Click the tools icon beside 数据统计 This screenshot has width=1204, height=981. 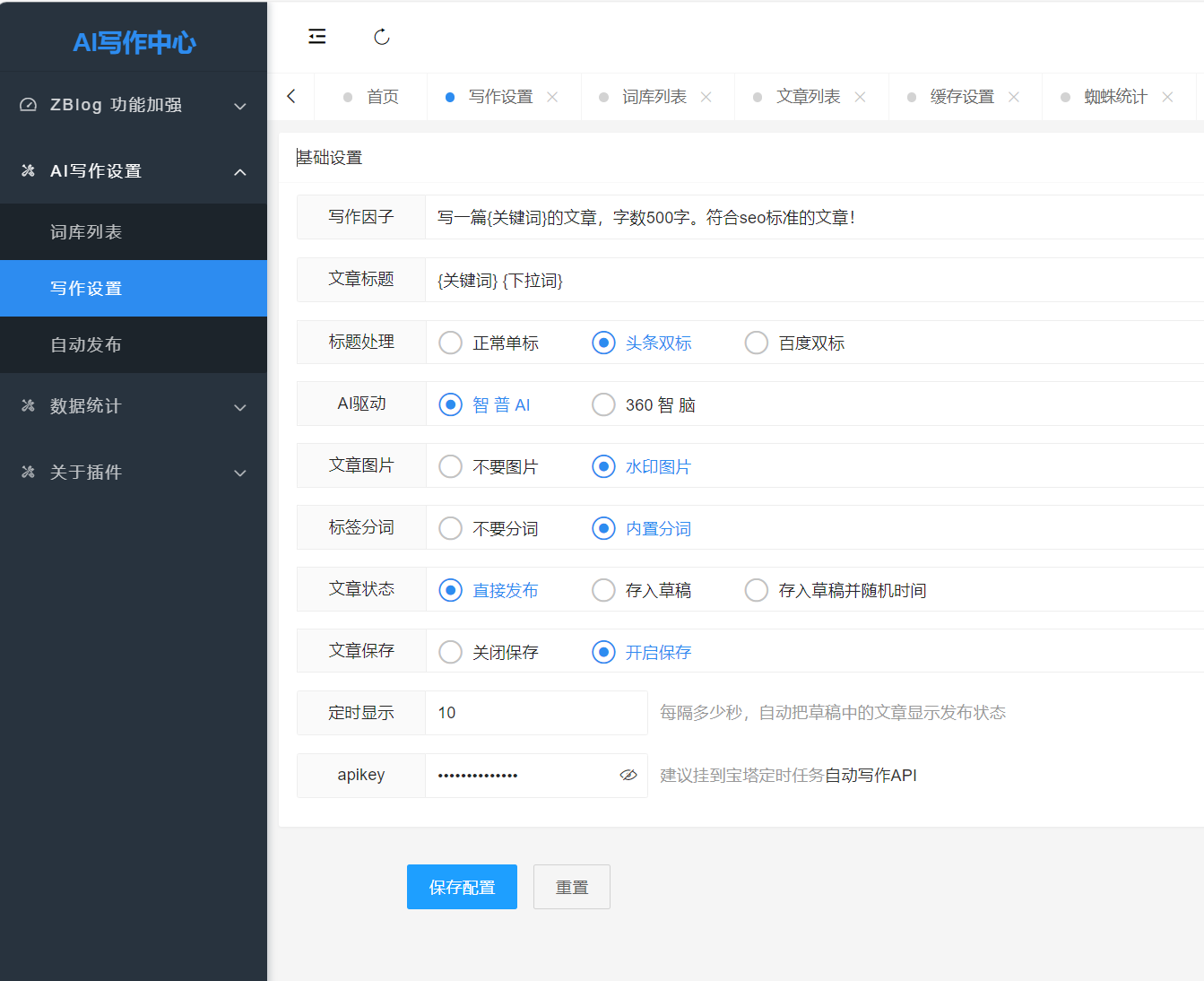pos(29,405)
